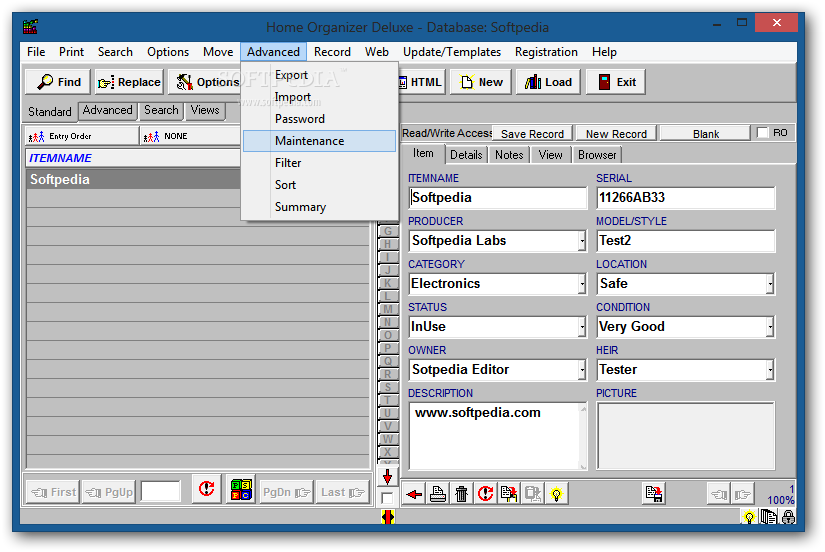
Task: Expand the CONDITION dropdown
Action: coord(770,327)
